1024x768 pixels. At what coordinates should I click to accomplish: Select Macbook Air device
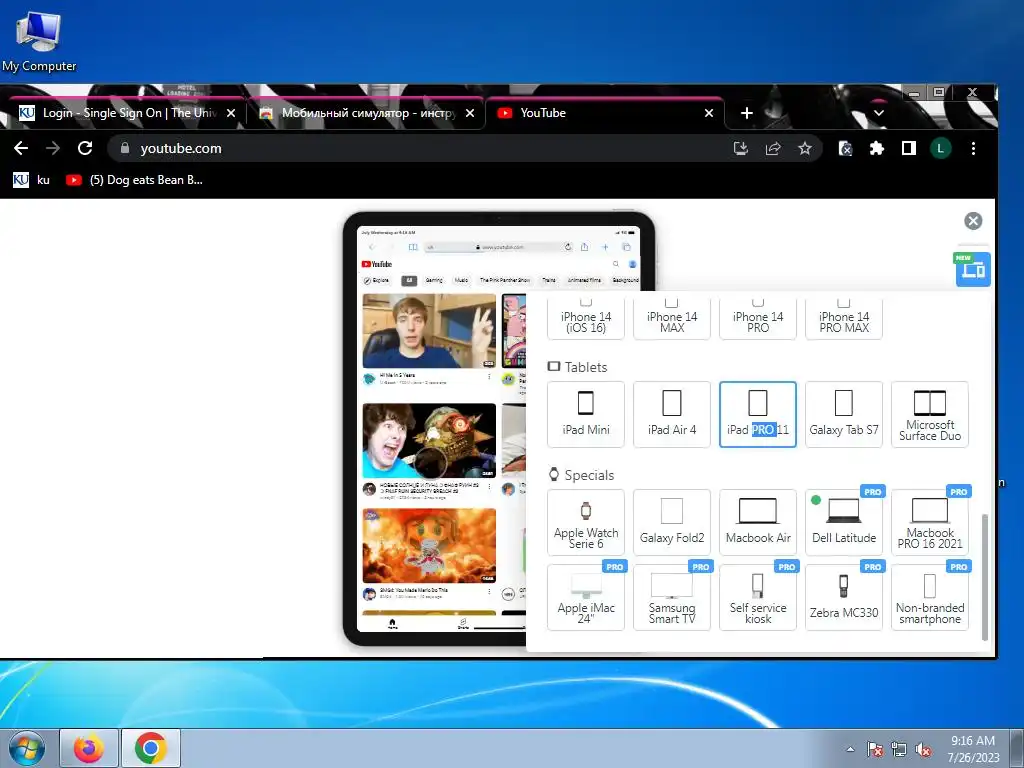click(x=758, y=522)
